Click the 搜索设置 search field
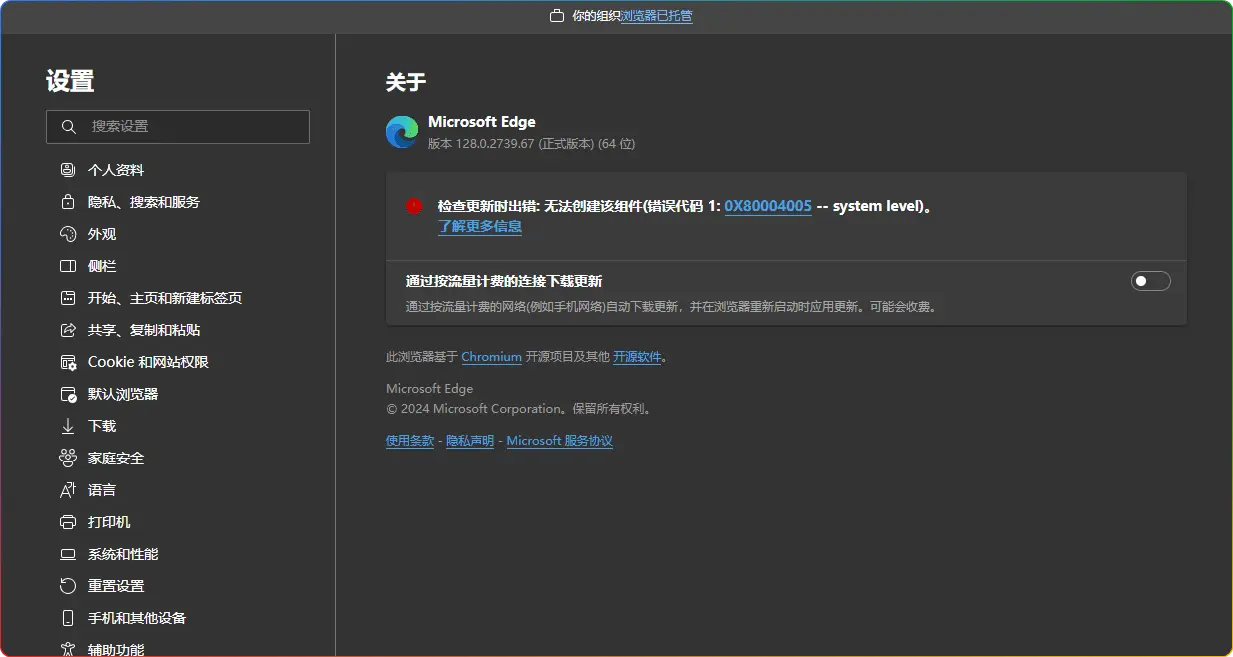The width and height of the screenshot is (1233, 657). (178, 127)
